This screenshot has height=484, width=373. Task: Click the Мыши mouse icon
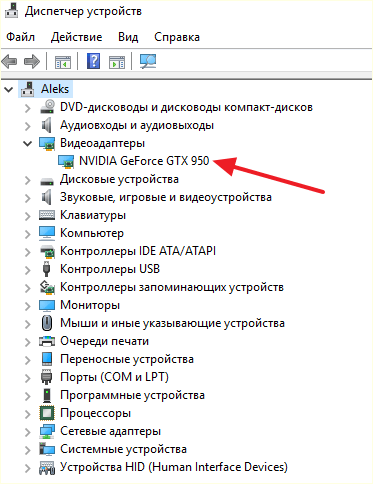pos(47,323)
